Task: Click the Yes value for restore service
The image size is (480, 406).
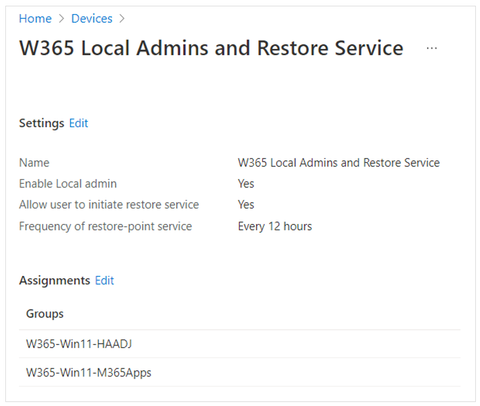Action: pos(246,205)
